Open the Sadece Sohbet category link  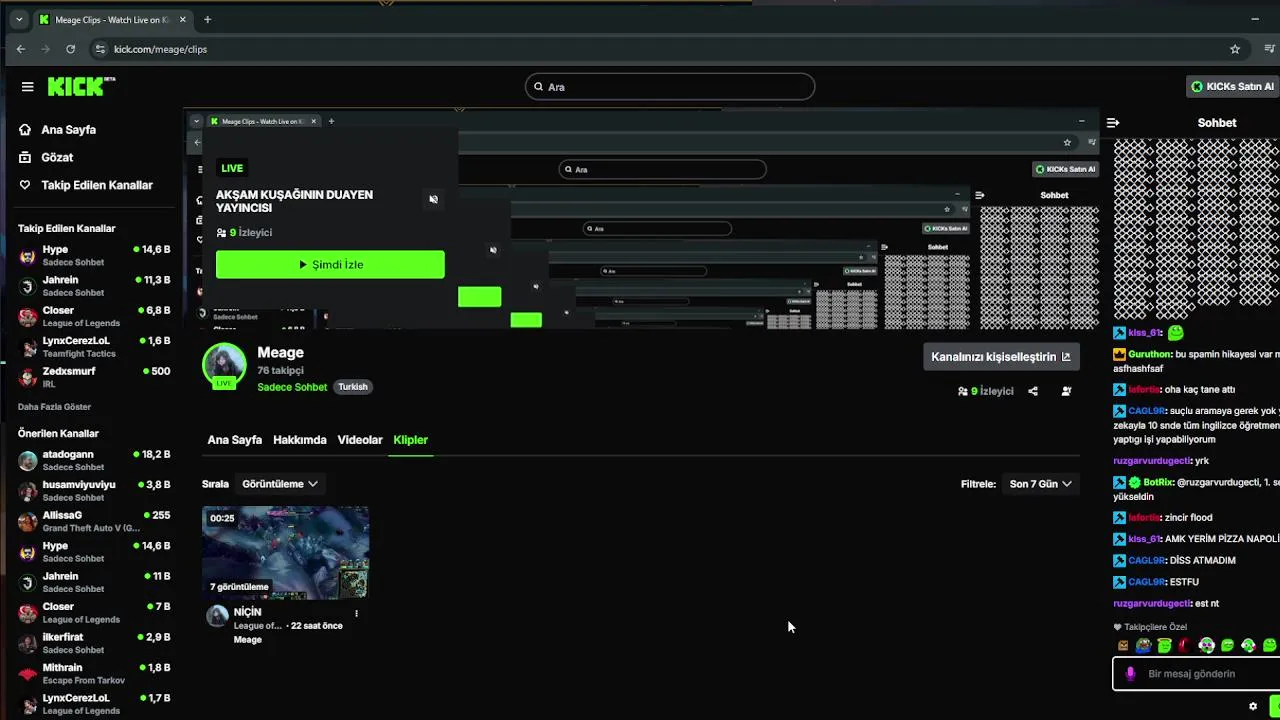[292, 387]
